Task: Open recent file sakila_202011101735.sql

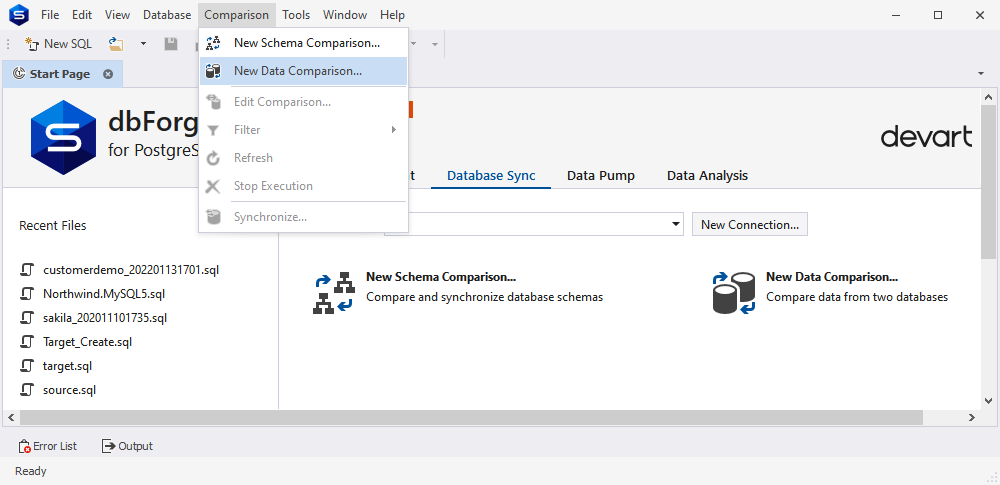Action: tap(105, 318)
